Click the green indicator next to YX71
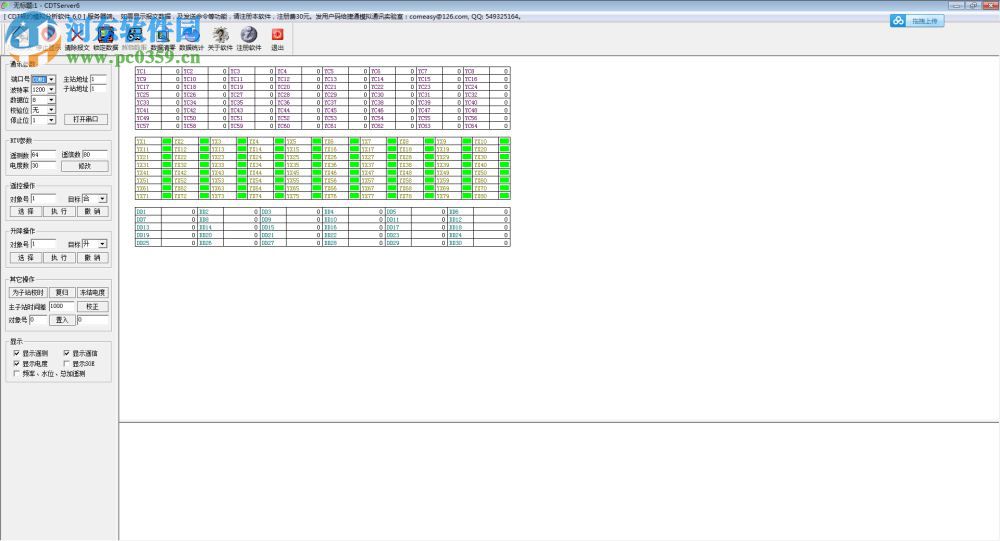The image size is (1000, 541). [167, 196]
